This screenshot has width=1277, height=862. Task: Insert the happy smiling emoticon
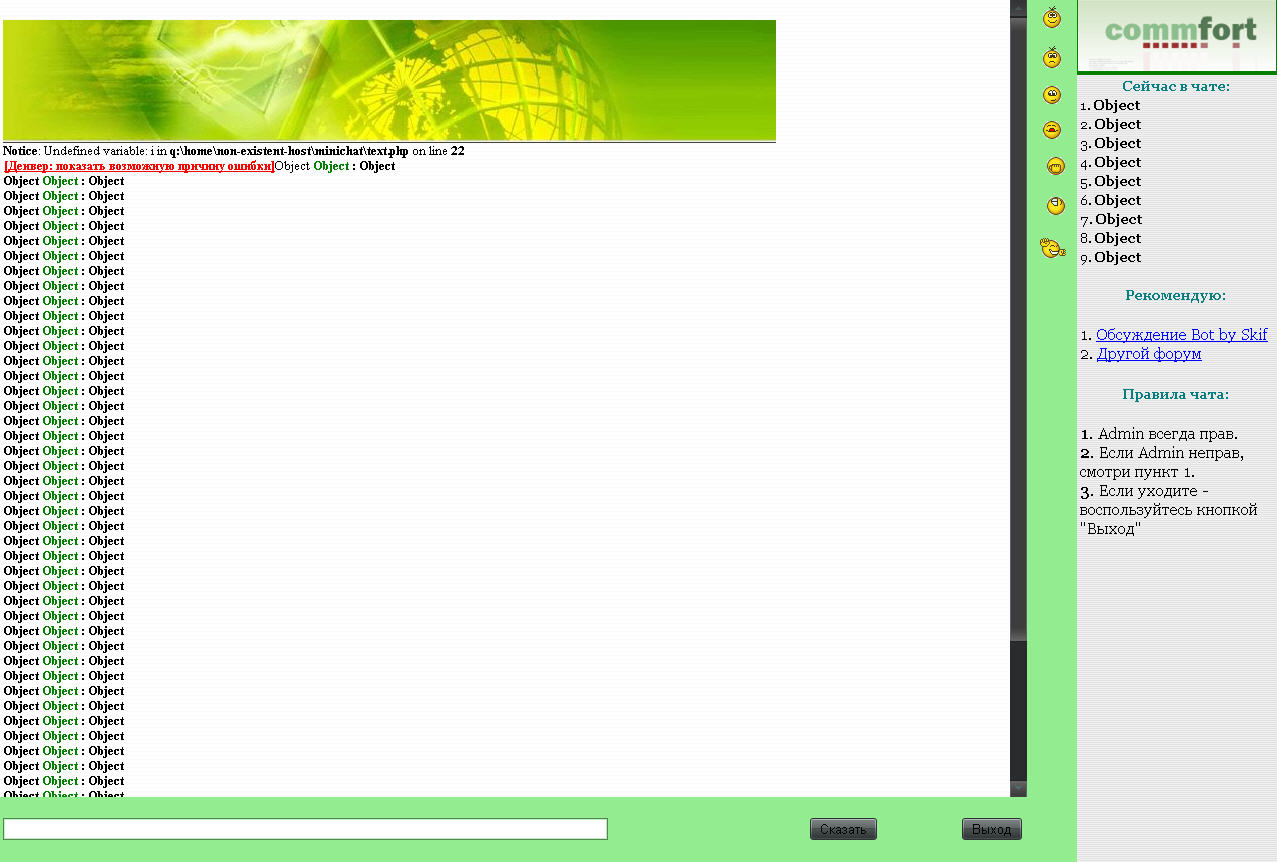1052,18
